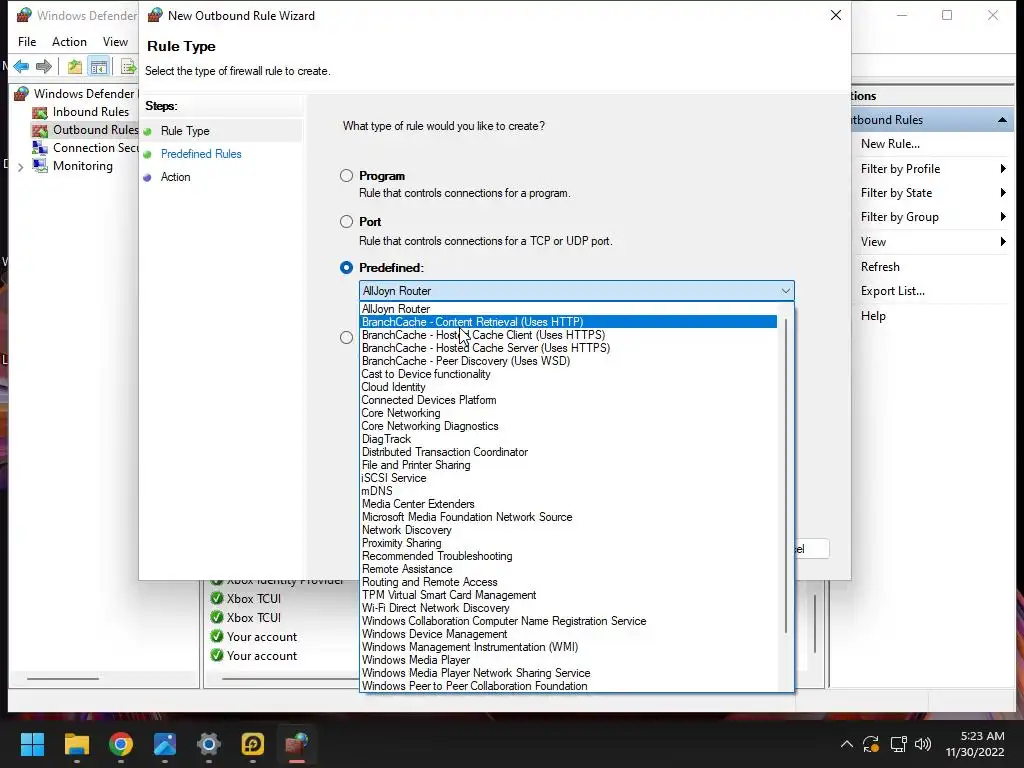The width and height of the screenshot is (1024, 768).
Task: Go to the Predefined Rules wizard step
Action: click(x=201, y=154)
